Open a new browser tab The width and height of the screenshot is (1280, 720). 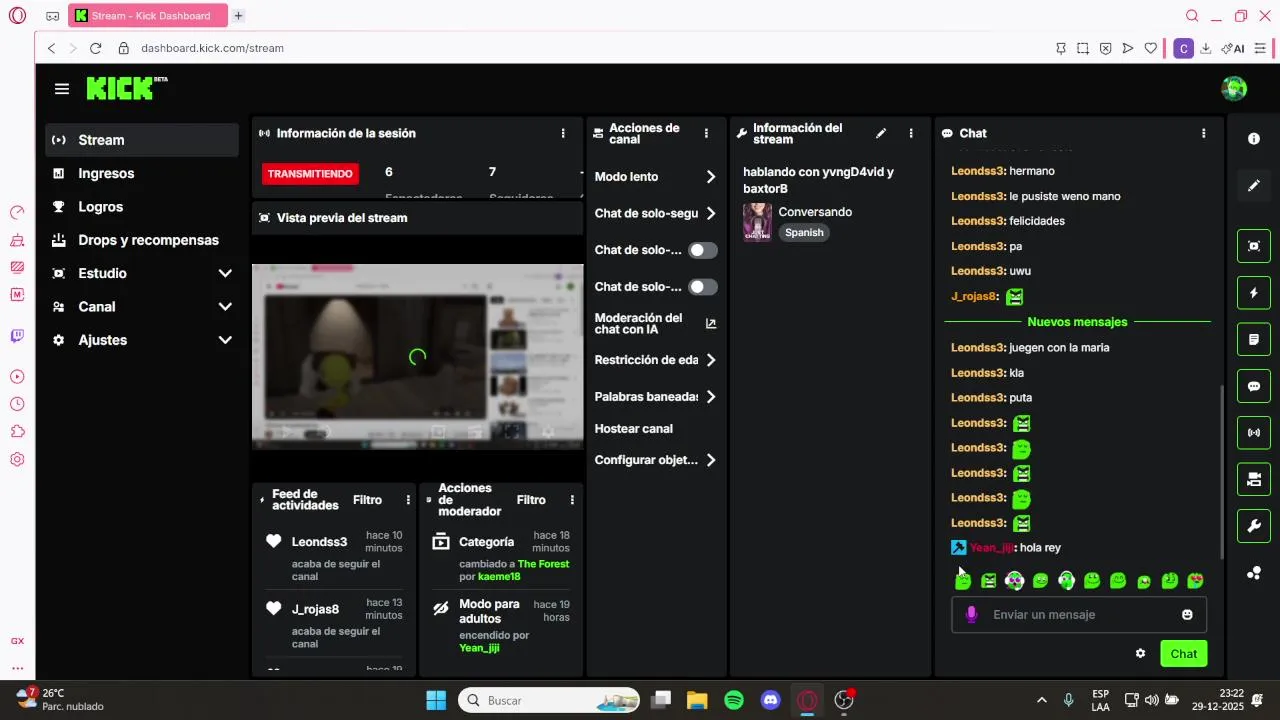tap(238, 16)
